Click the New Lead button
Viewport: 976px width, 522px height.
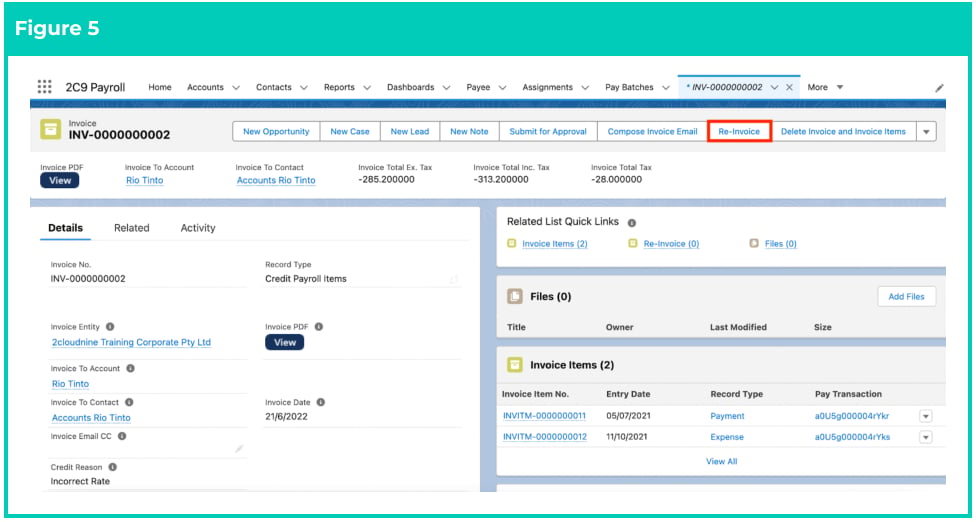click(410, 131)
